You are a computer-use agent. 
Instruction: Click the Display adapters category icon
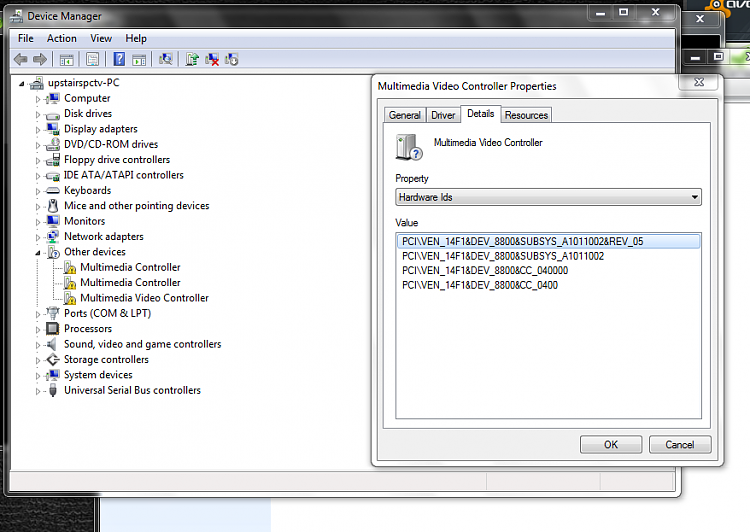click(x=53, y=129)
